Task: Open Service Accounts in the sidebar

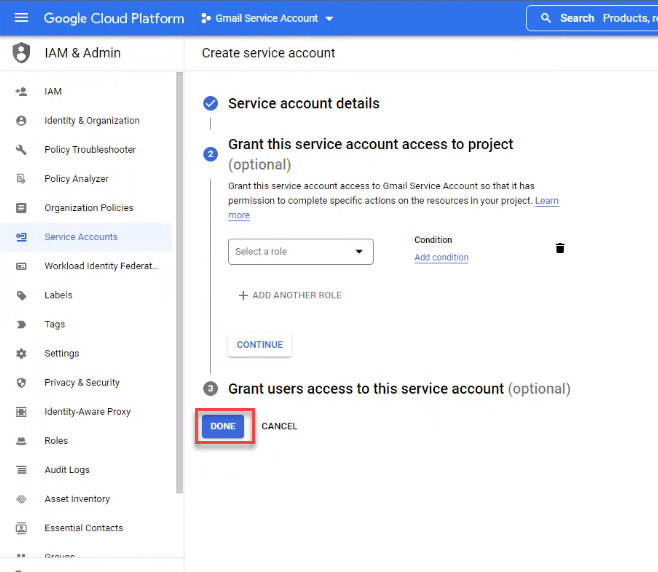Action: point(81,237)
